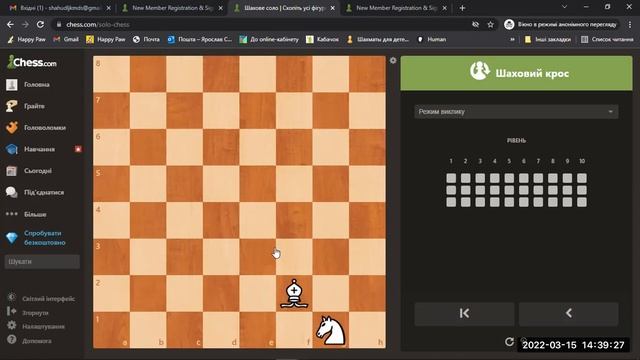The width and height of the screenshot is (640, 360).
Task: Select level 10 top row square
Action: click(x=582, y=178)
